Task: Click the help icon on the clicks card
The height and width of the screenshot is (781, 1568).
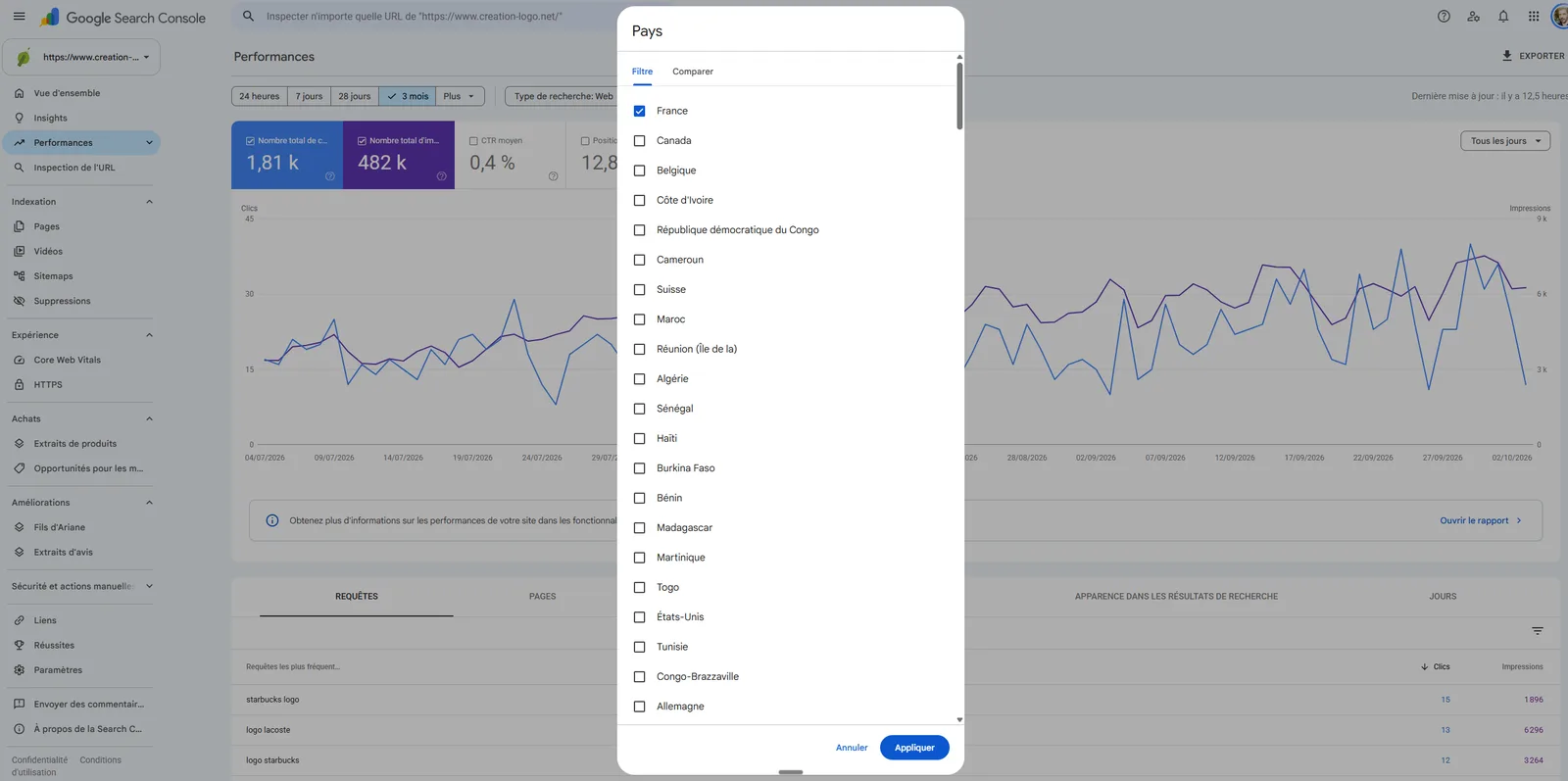Action: [330, 176]
